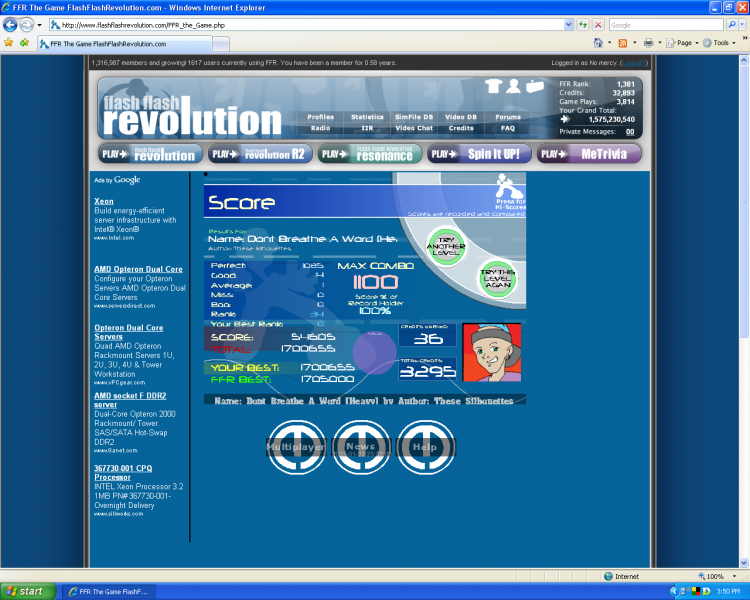
Task: Expand the address bar history dropdown
Action: click(x=568, y=25)
